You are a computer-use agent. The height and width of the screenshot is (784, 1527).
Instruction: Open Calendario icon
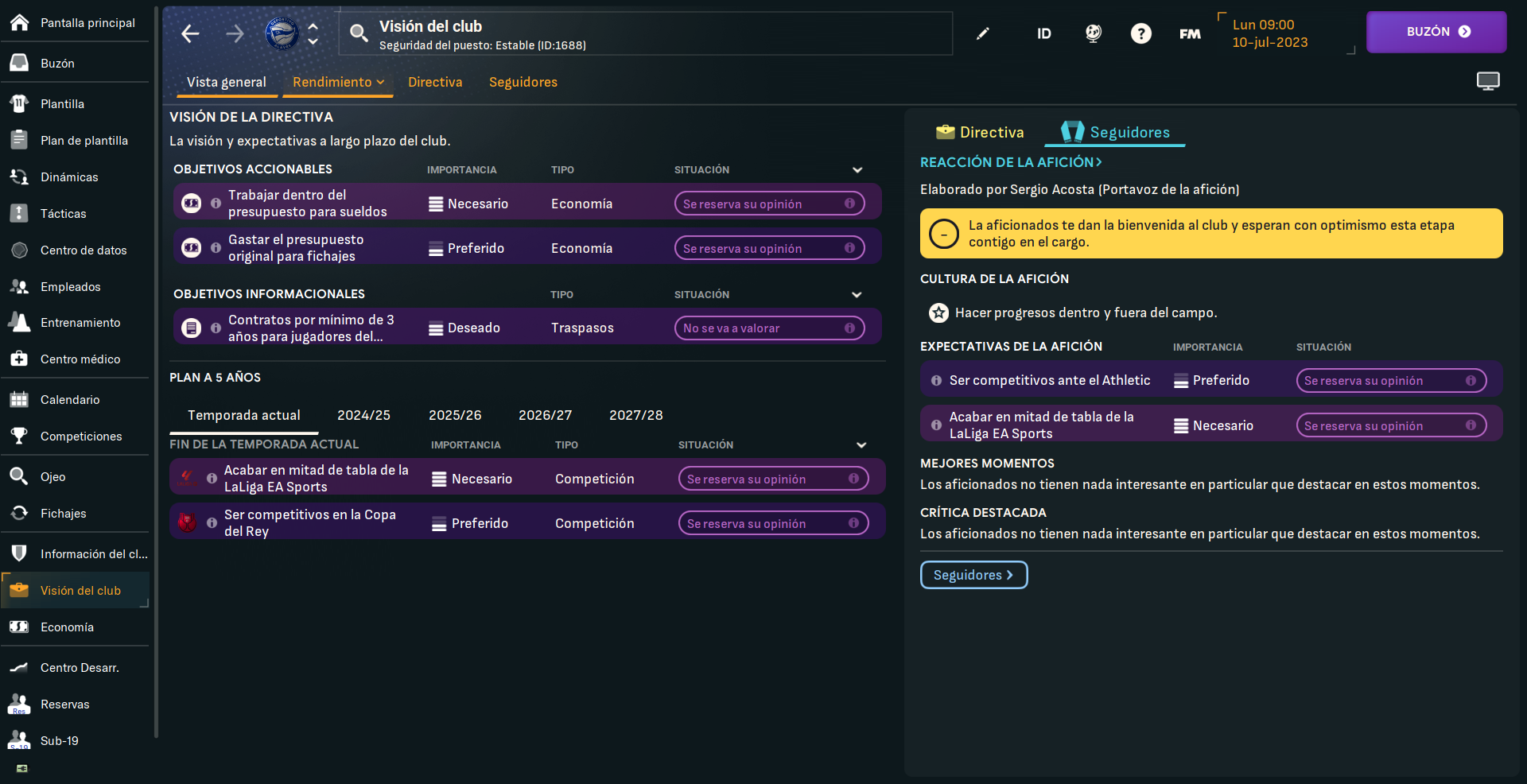pyautogui.click(x=19, y=399)
